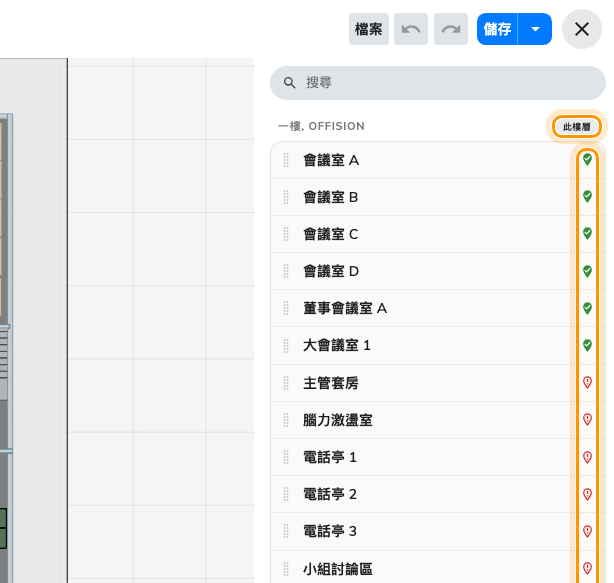The image size is (614, 583).
Task: Click green placed-pin icon for 會議室 B
Action: pyautogui.click(x=587, y=196)
